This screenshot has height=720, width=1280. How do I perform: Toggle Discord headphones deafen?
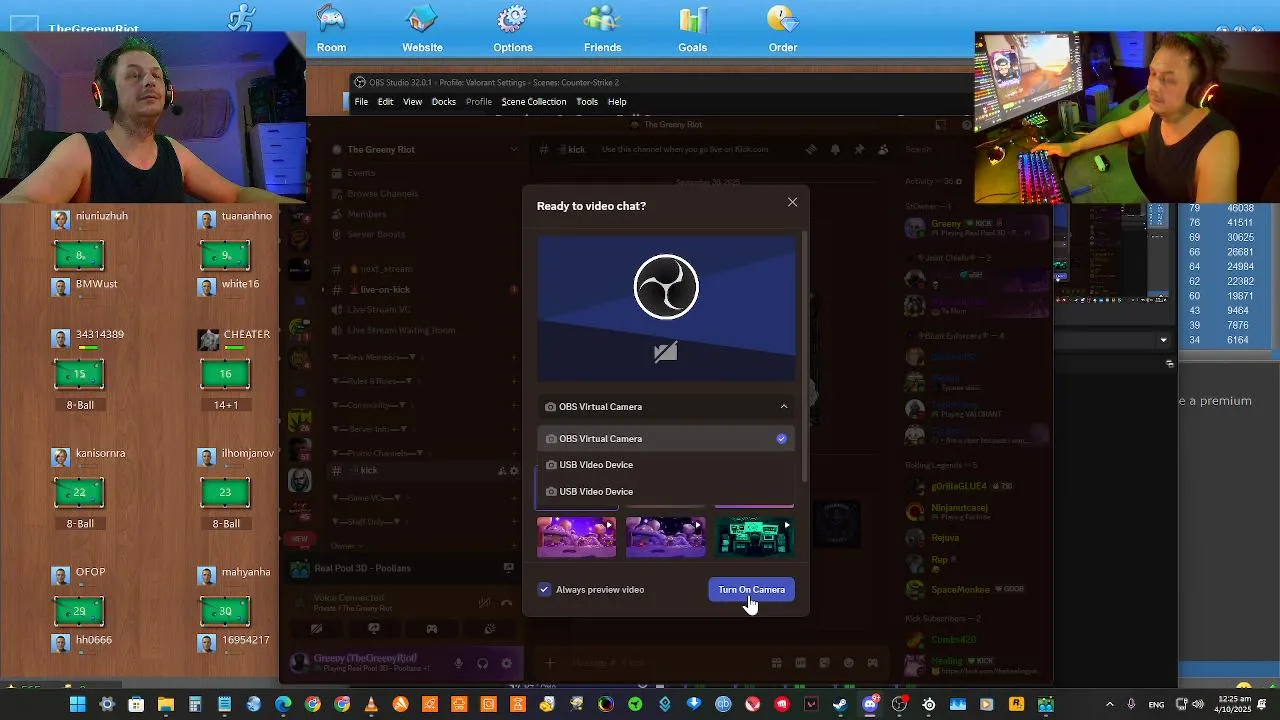point(483,663)
